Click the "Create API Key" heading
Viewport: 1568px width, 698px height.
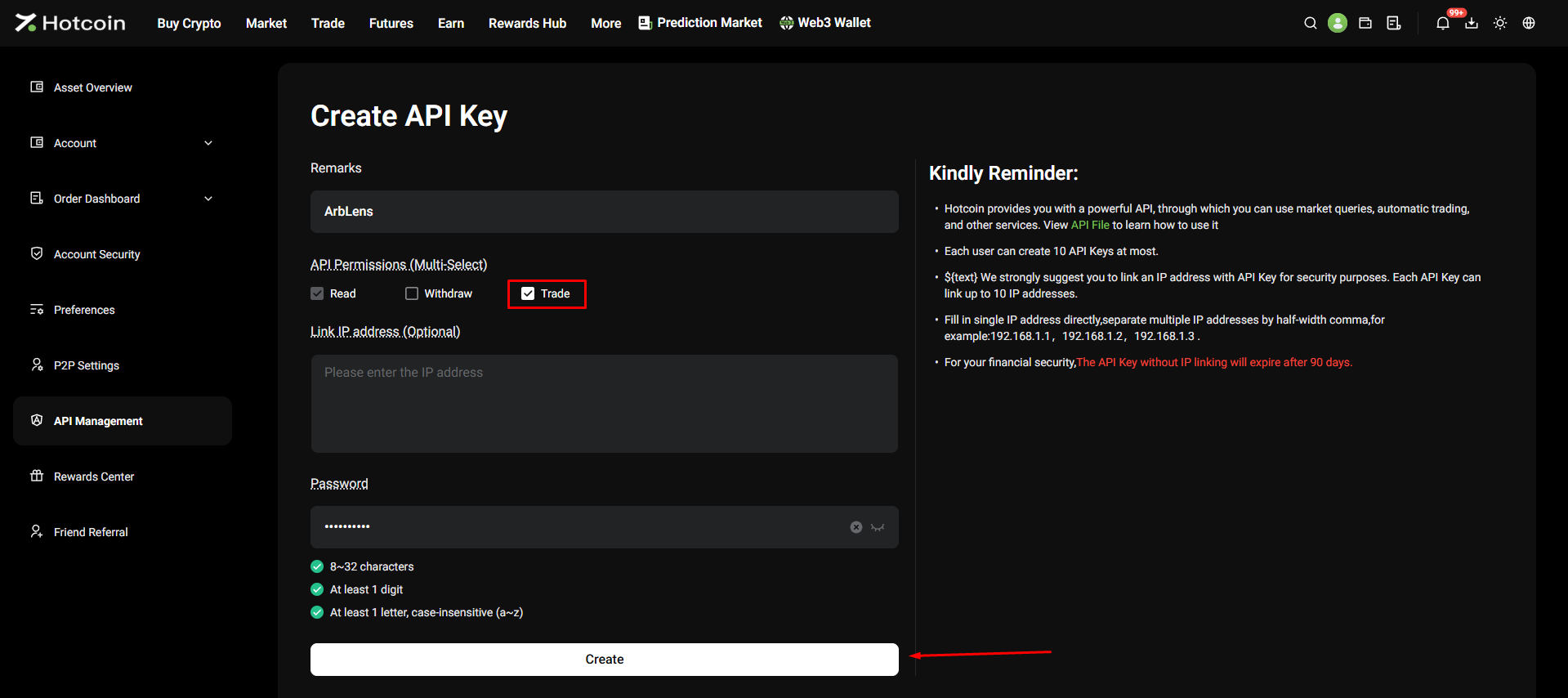coord(409,116)
